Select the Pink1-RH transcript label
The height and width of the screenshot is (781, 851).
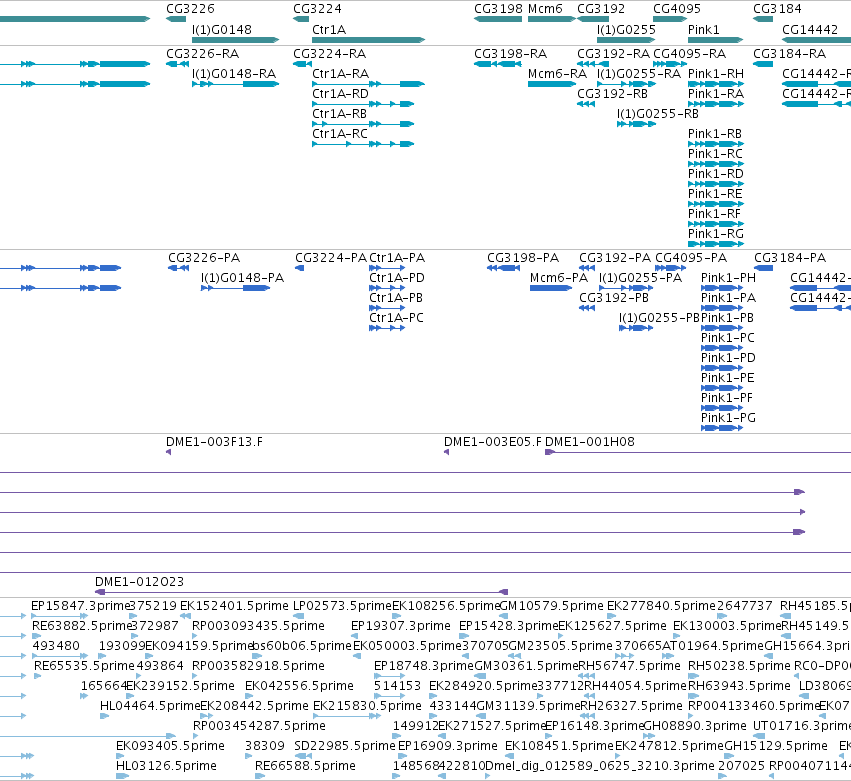(716, 73)
